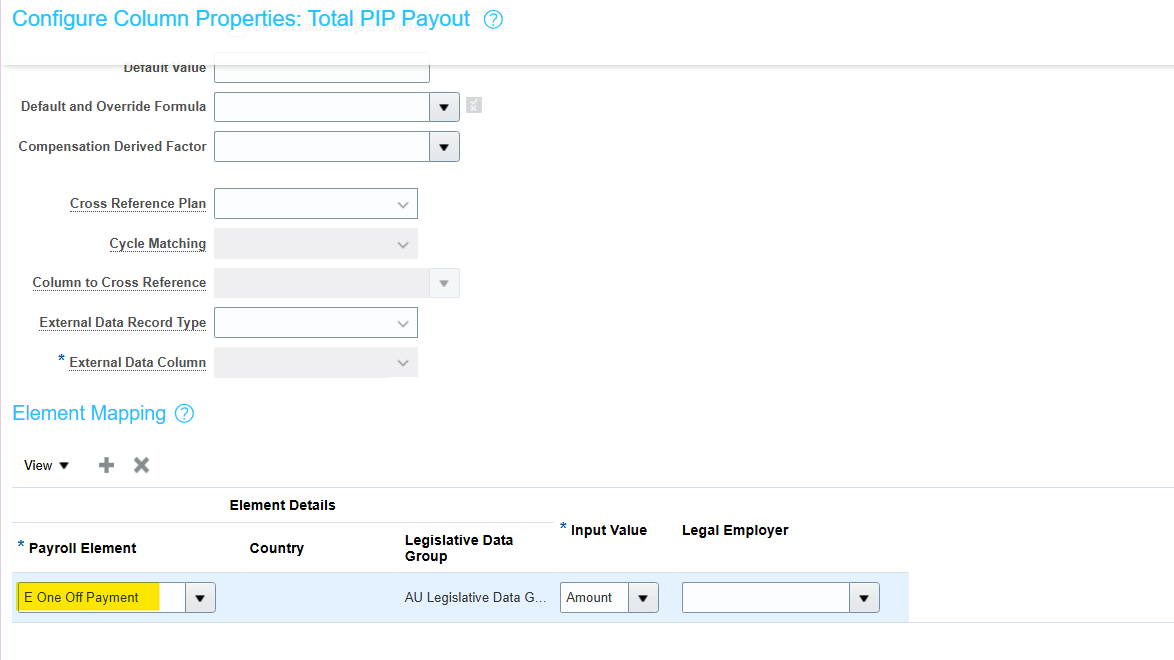The image size is (1174, 660).
Task: Open the Payroll Element dropdown arrow
Action: click(x=199, y=597)
